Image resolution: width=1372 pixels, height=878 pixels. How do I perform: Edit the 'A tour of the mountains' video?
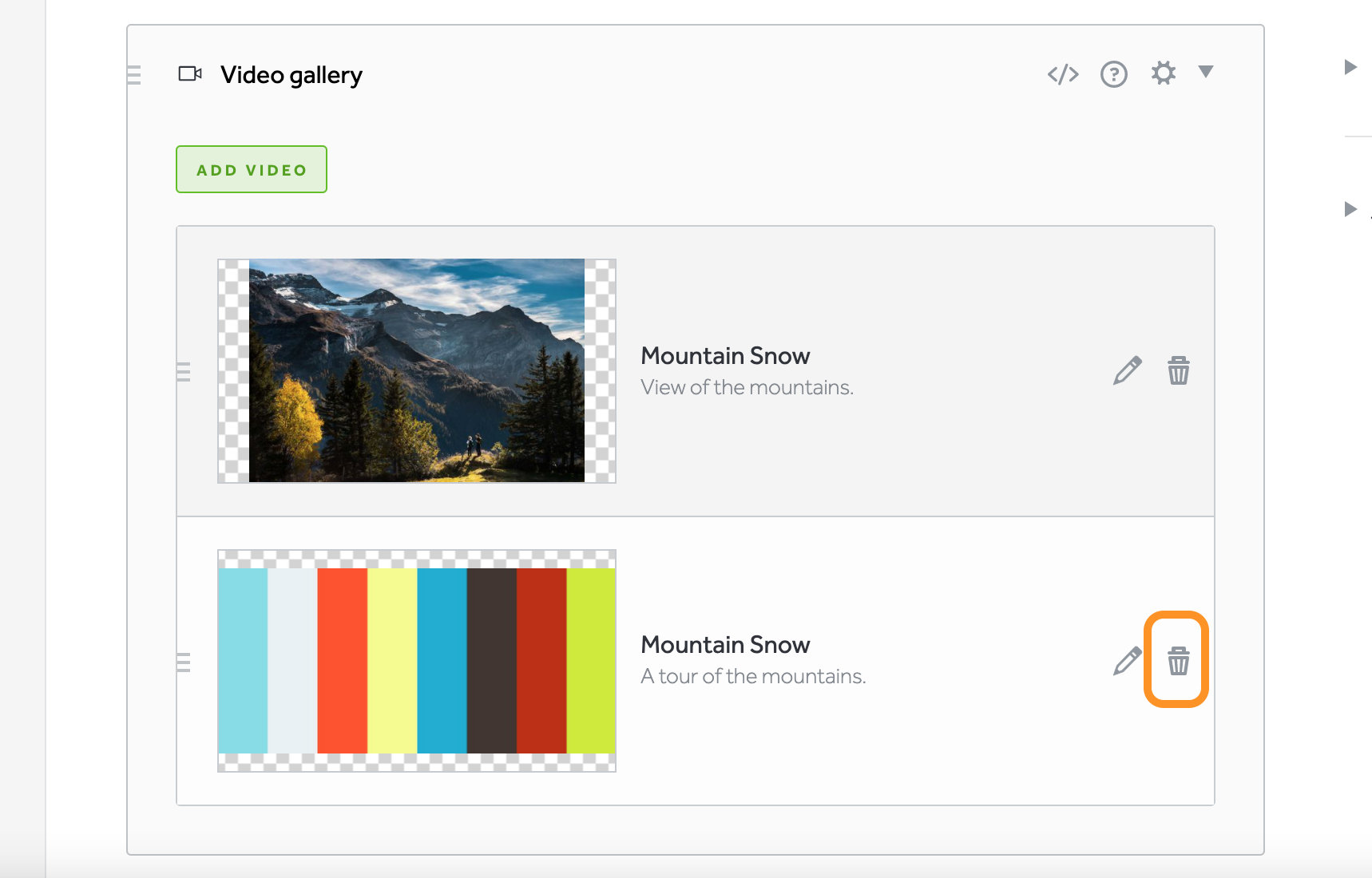coord(1127,661)
